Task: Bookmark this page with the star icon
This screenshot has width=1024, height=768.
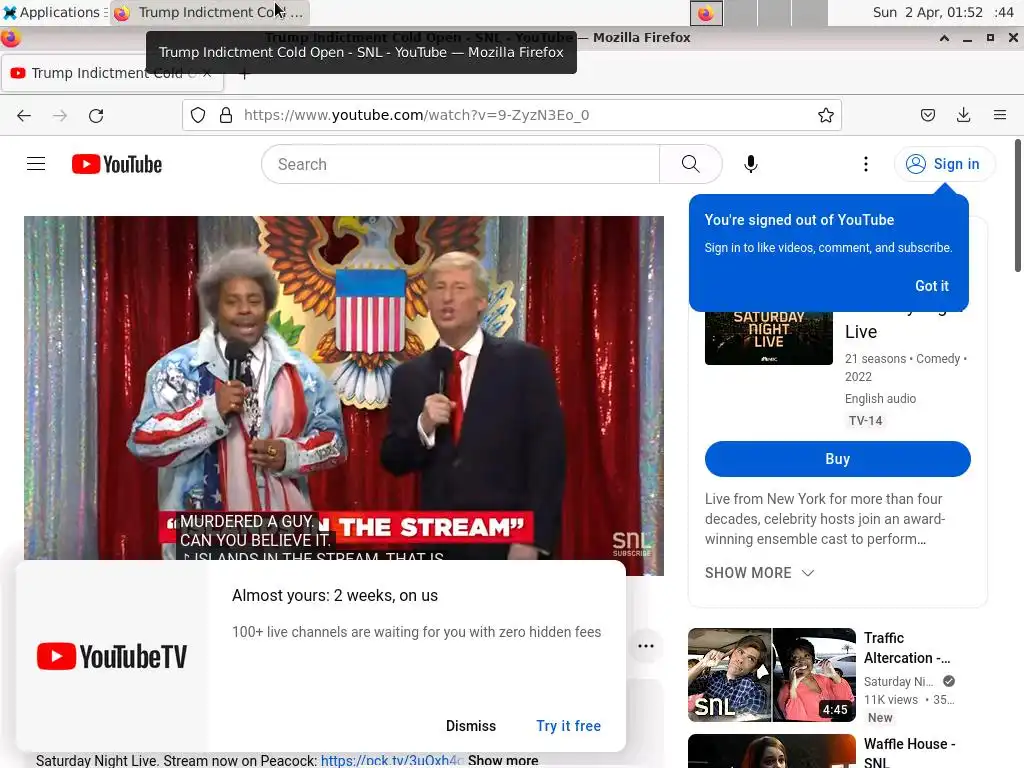Action: (x=825, y=116)
